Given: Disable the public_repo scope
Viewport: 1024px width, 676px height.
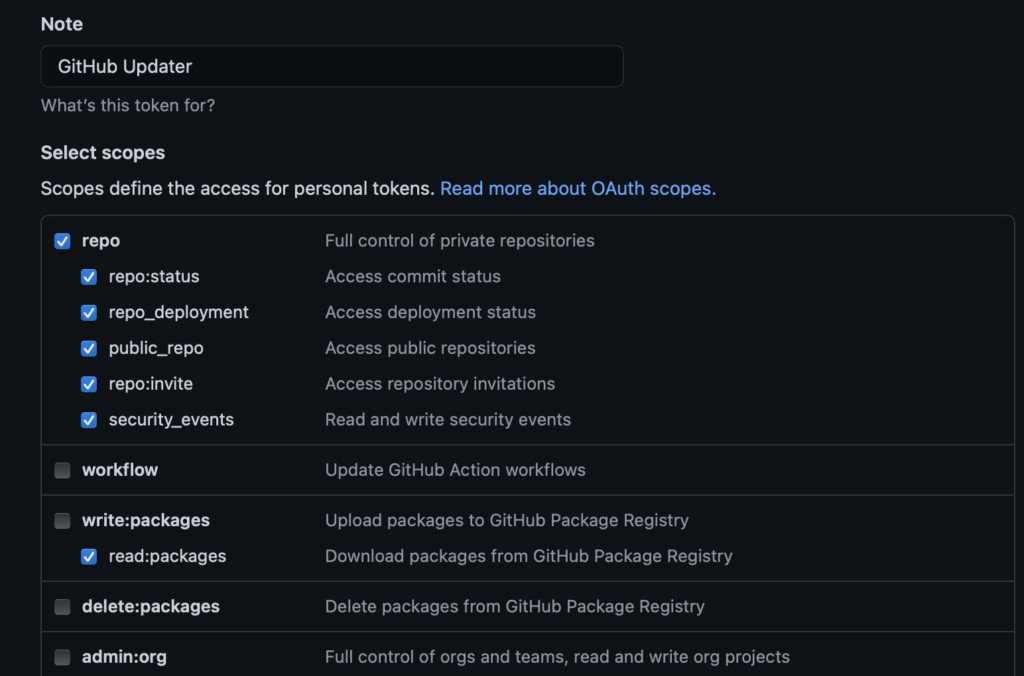Looking at the screenshot, I should click(88, 348).
